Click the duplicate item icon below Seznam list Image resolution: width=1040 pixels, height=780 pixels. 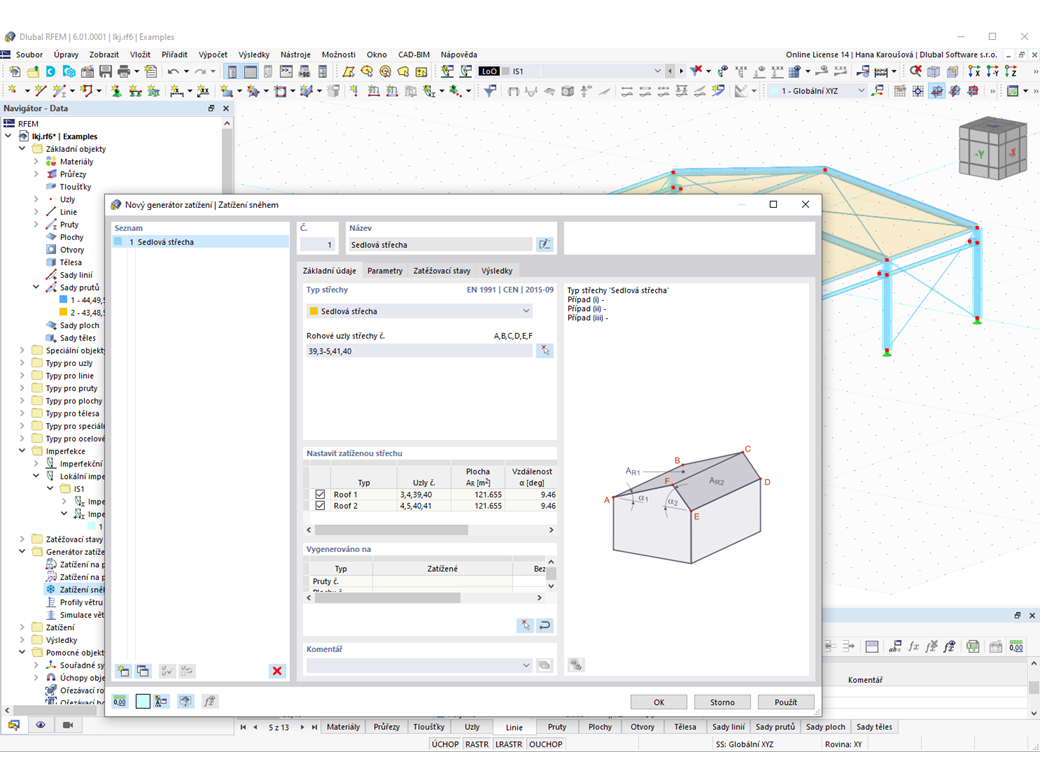pos(143,671)
